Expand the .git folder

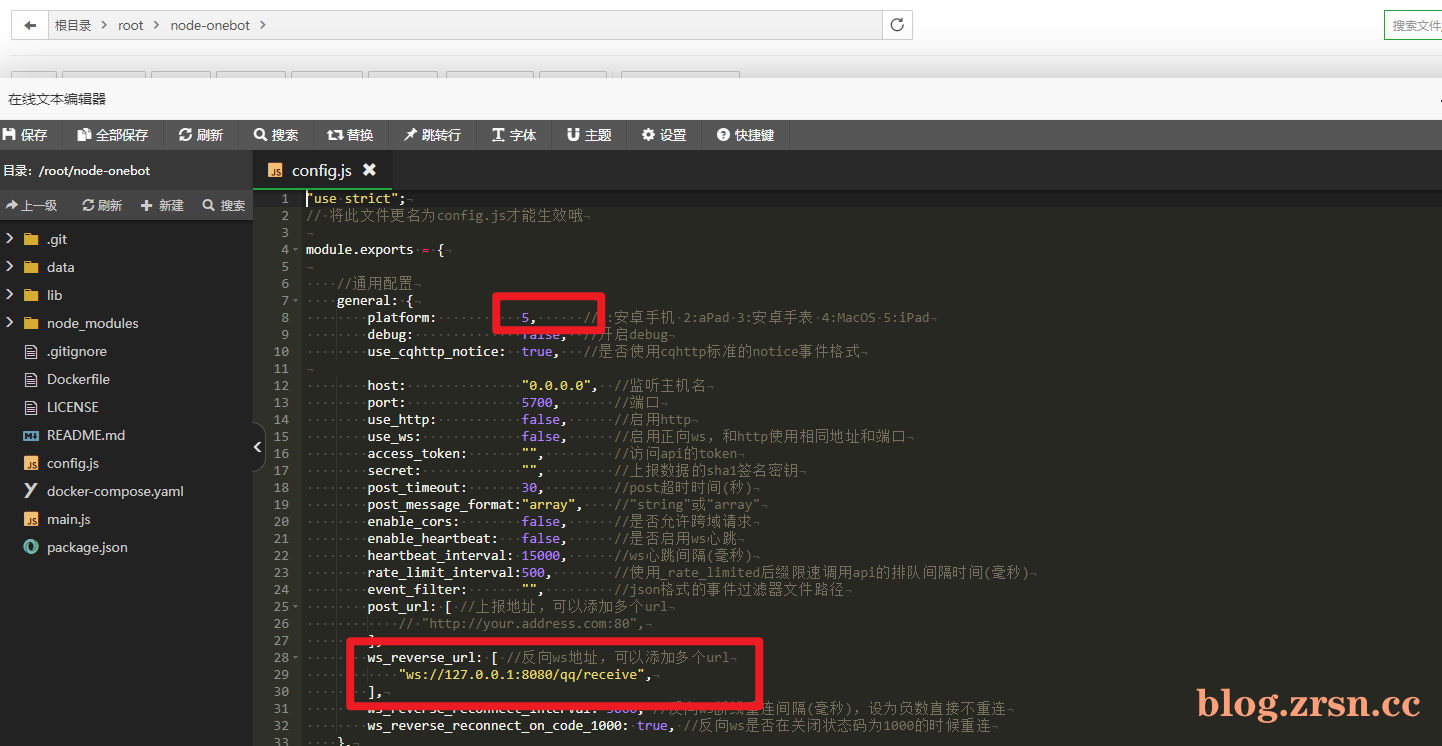[10, 239]
